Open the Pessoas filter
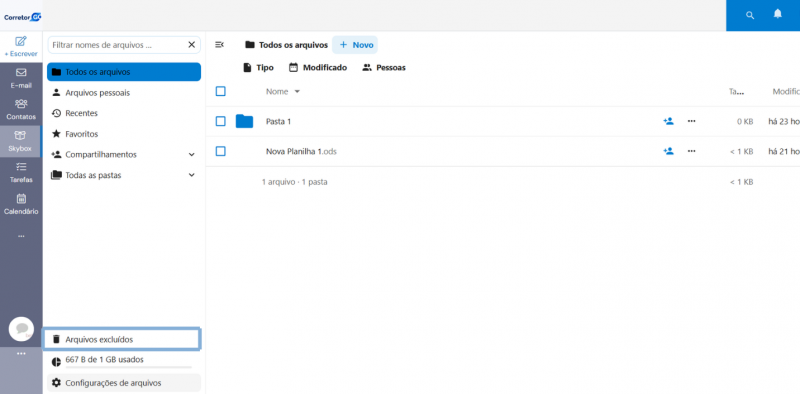 [x=384, y=67]
